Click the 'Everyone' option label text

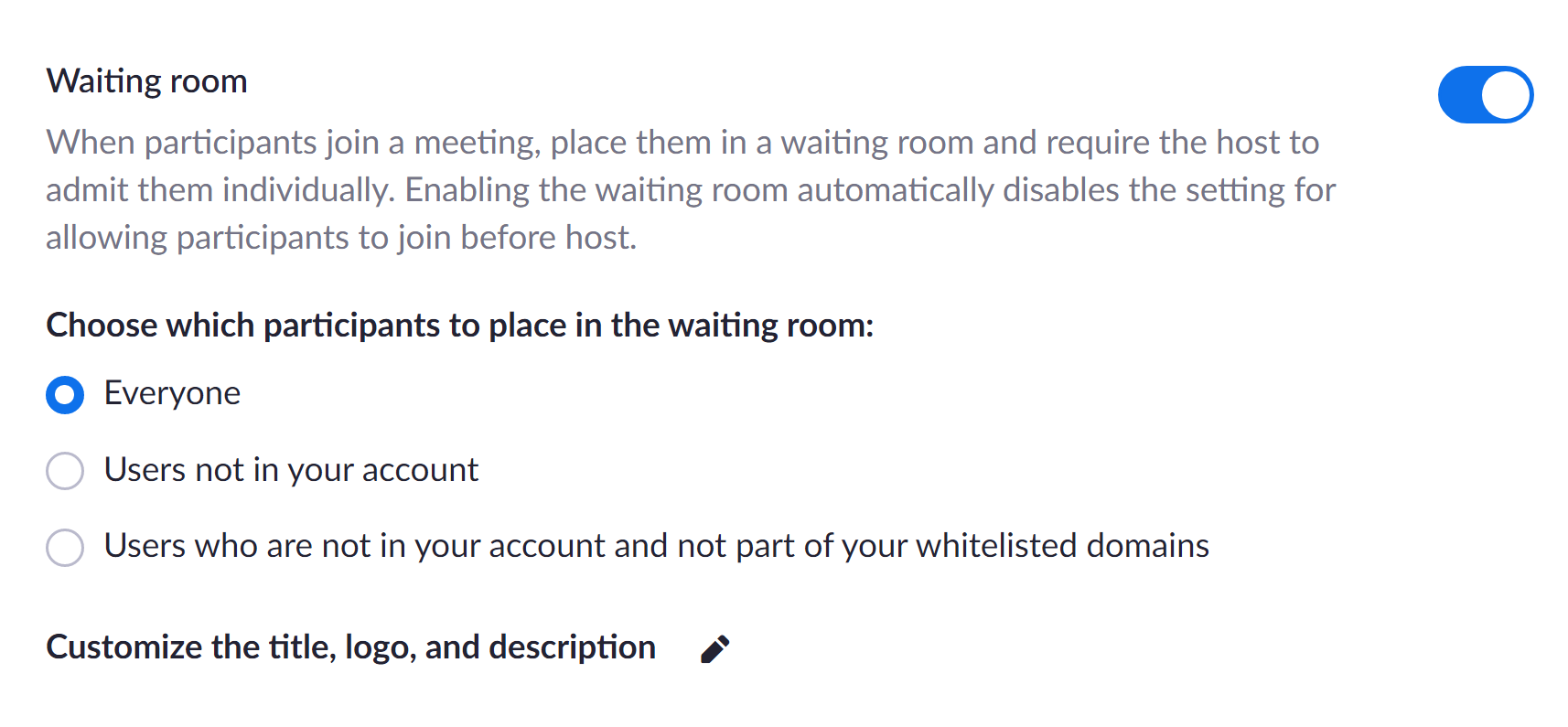point(172,393)
